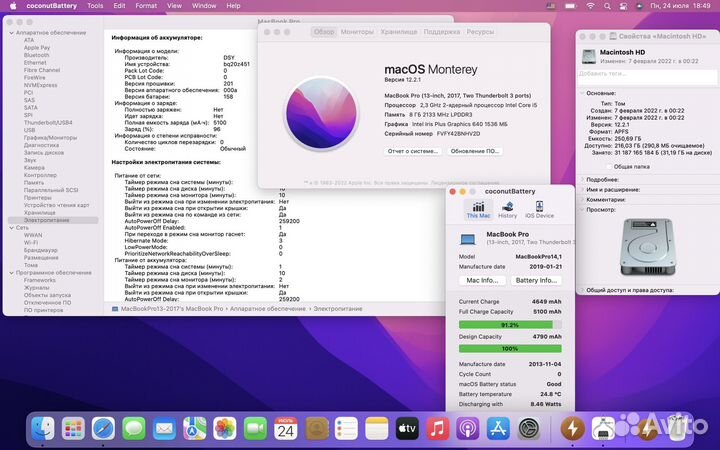Select Bluetooth in the sidebar
Screen dimensions: 720x450
(x=36, y=55)
